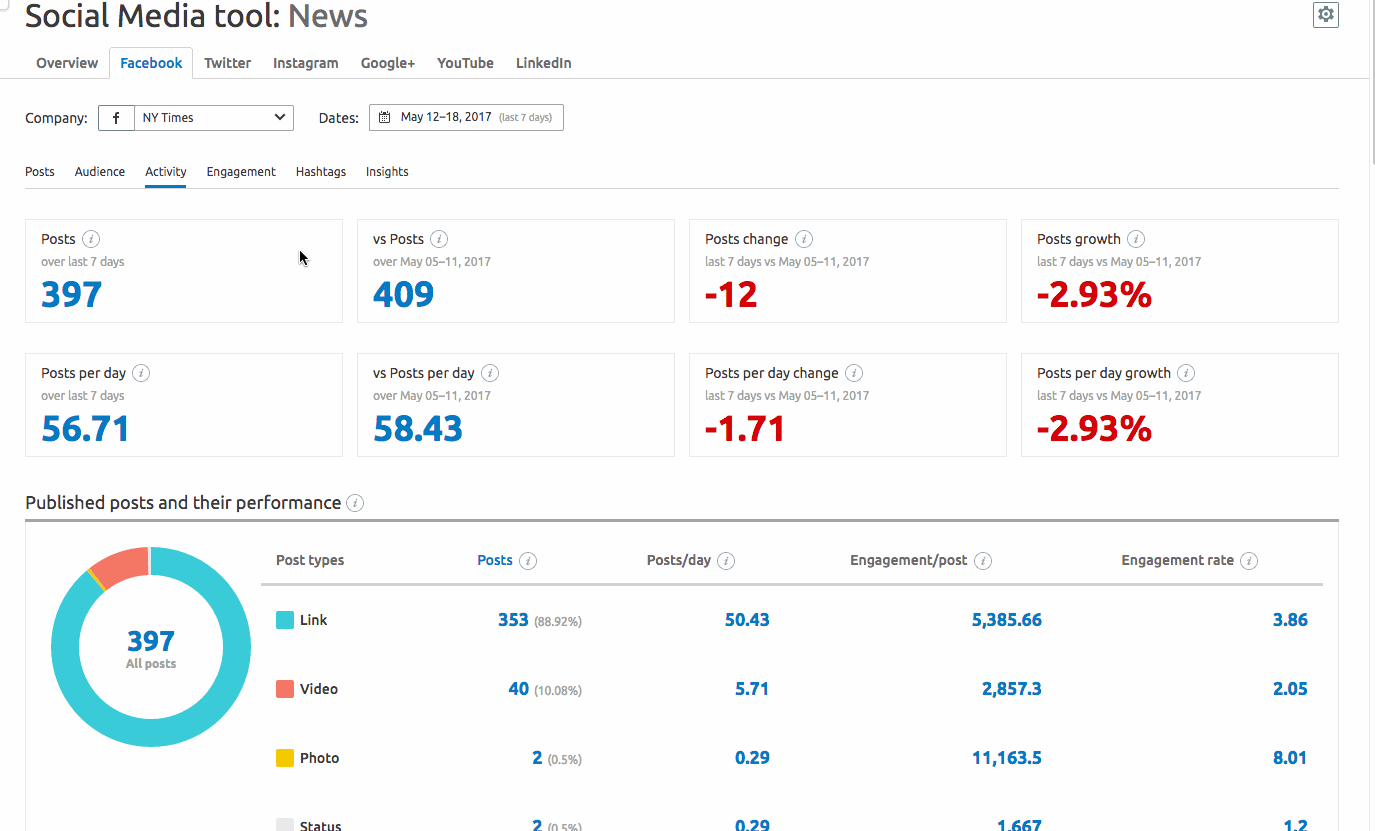The image size is (1375, 831).
Task: Click info icon next to vs Posts
Action: (438, 239)
